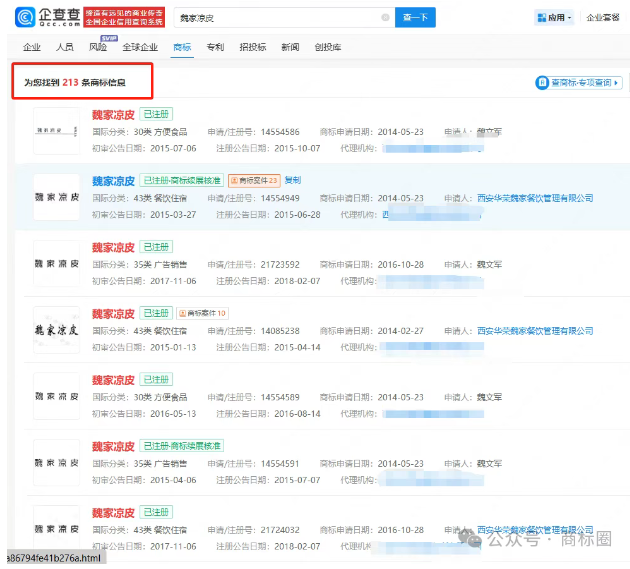
Task: Select the 招投标 tab
Action: [252, 47]
